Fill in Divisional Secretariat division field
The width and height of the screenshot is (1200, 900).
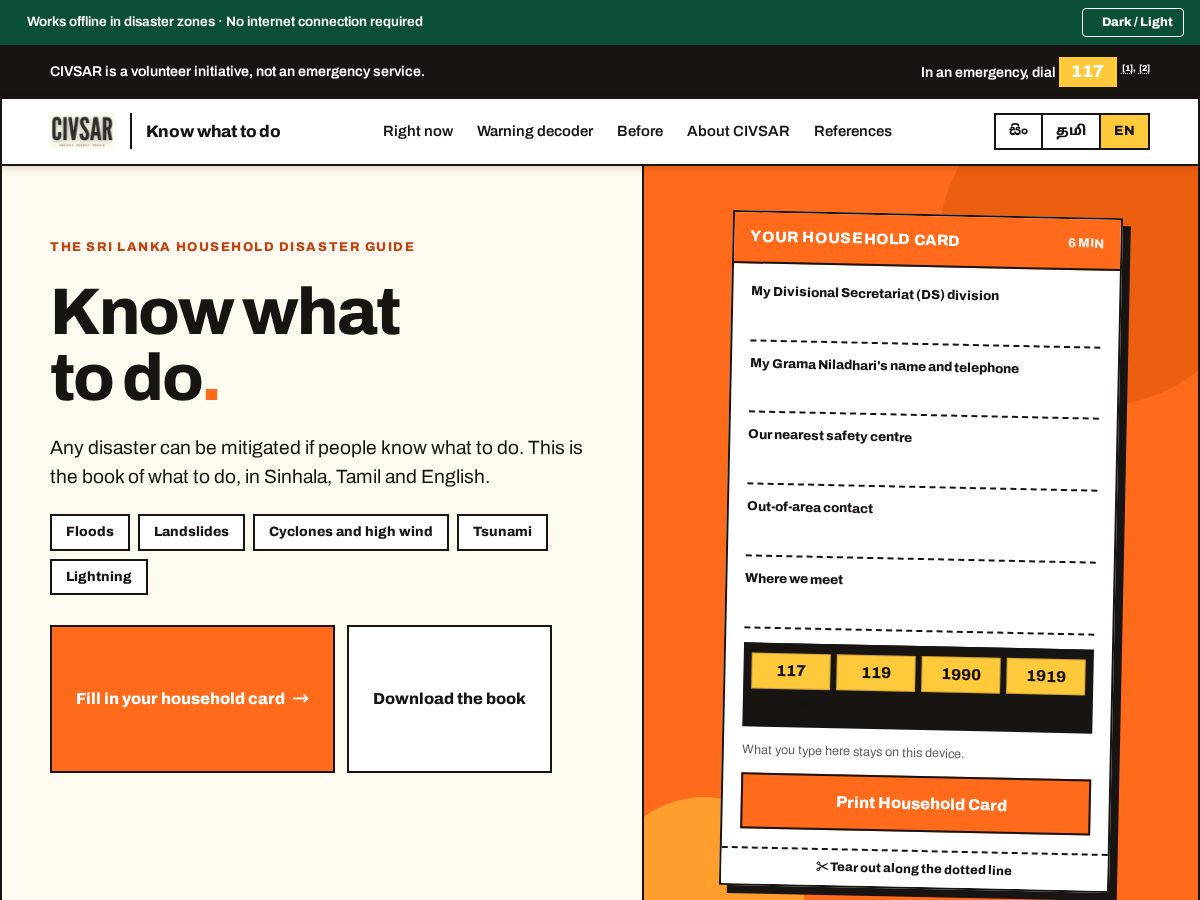click(925, 325)
